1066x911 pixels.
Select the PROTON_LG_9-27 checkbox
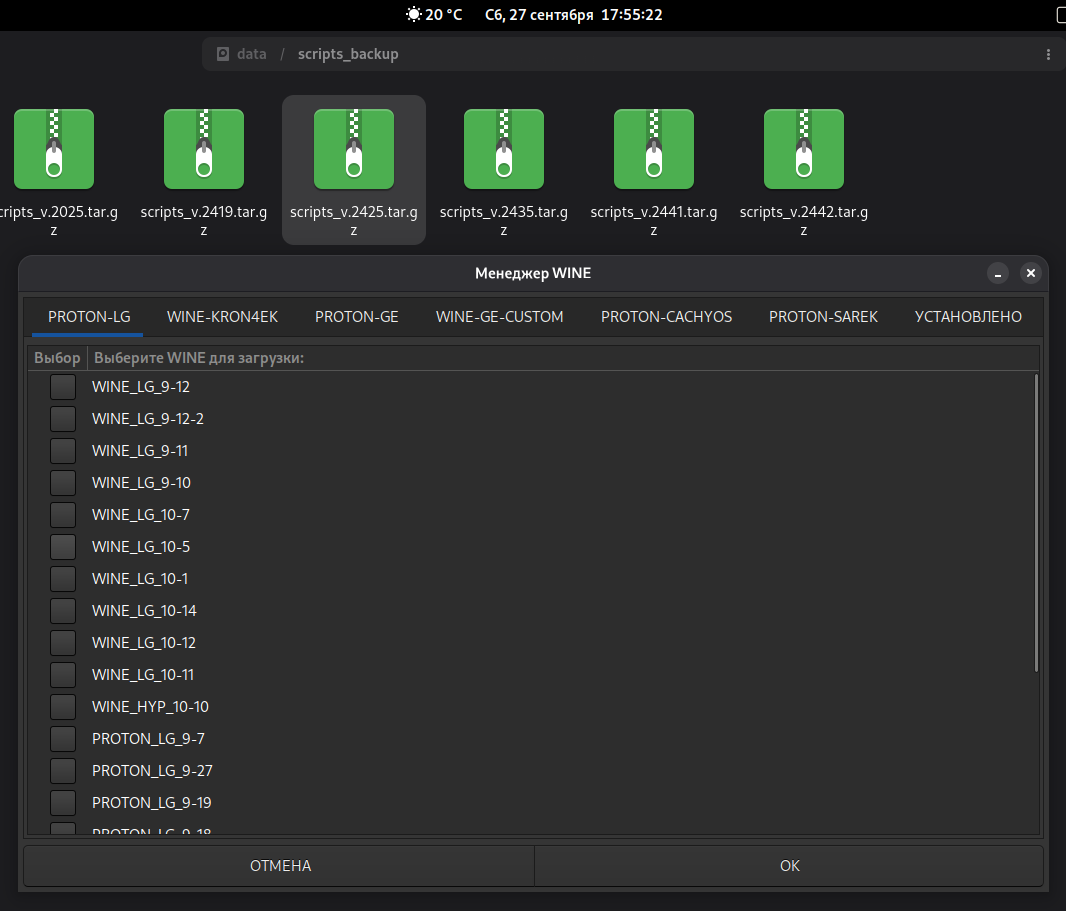(x=63, y=771)
